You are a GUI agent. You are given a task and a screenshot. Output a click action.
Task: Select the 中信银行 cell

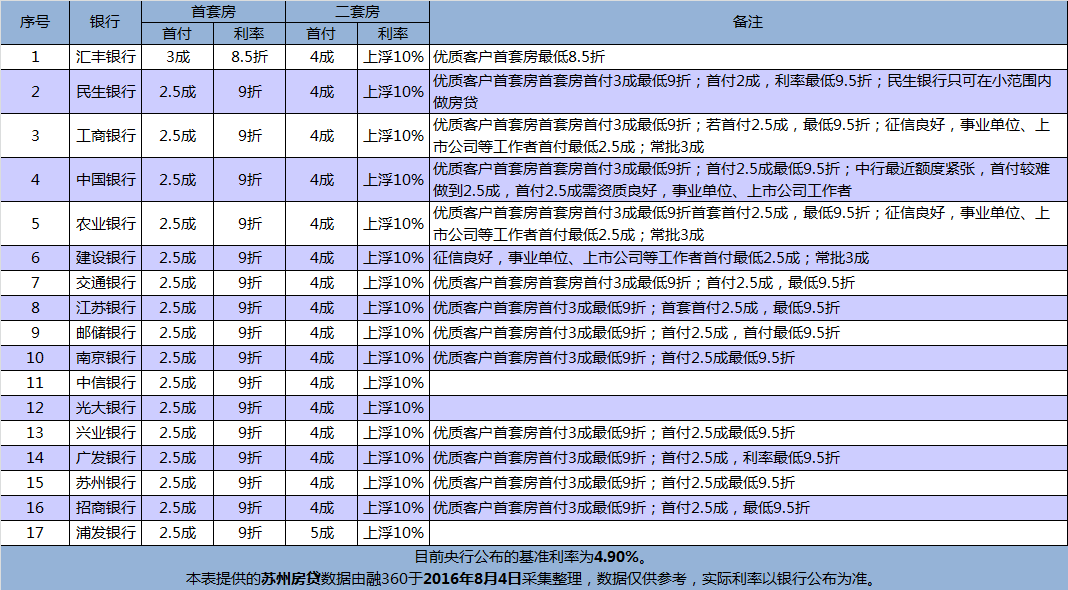click(x=106, y=383)
